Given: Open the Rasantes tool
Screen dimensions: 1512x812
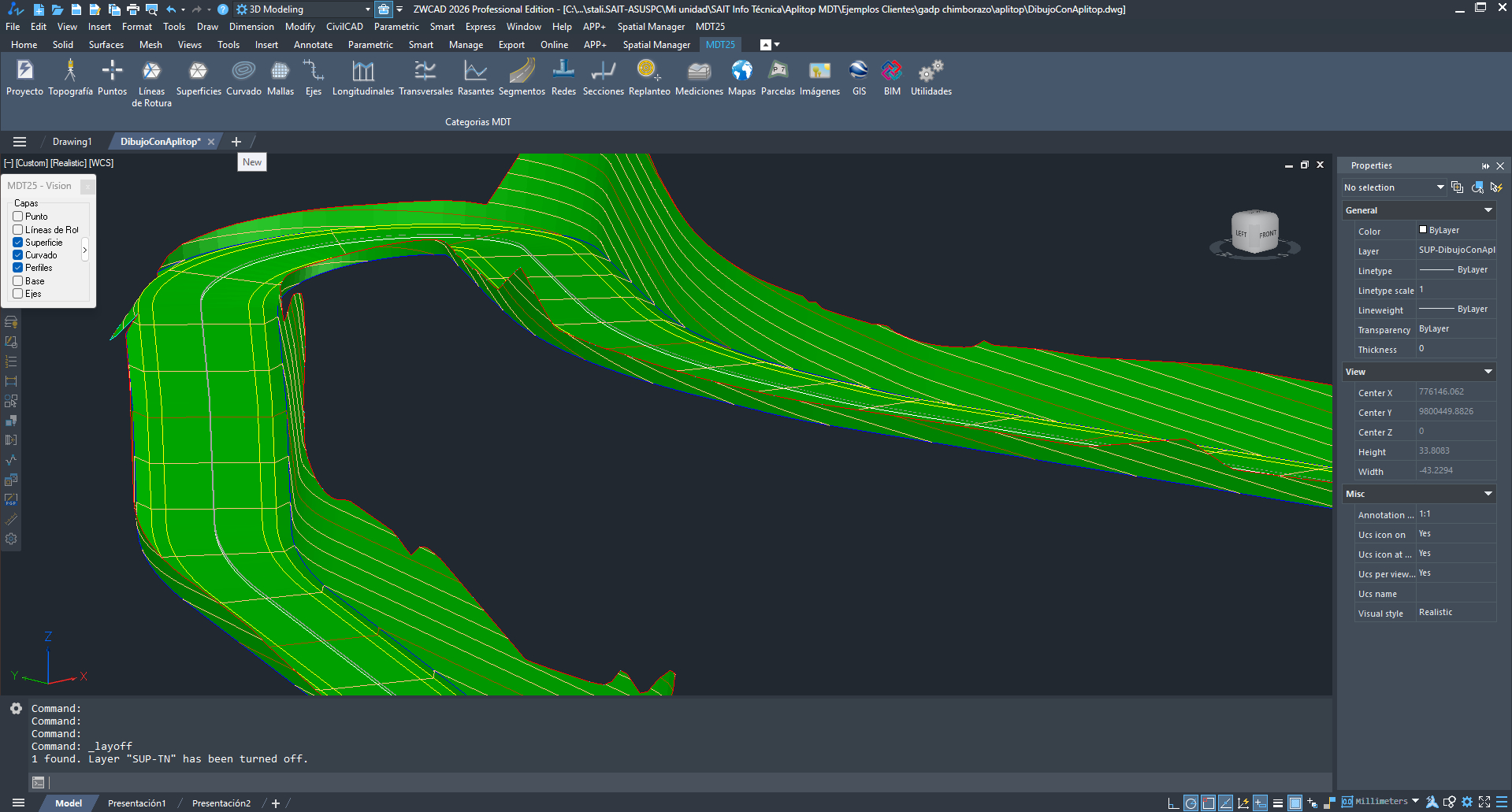Looking at the screenshot, I should [475, 78].
